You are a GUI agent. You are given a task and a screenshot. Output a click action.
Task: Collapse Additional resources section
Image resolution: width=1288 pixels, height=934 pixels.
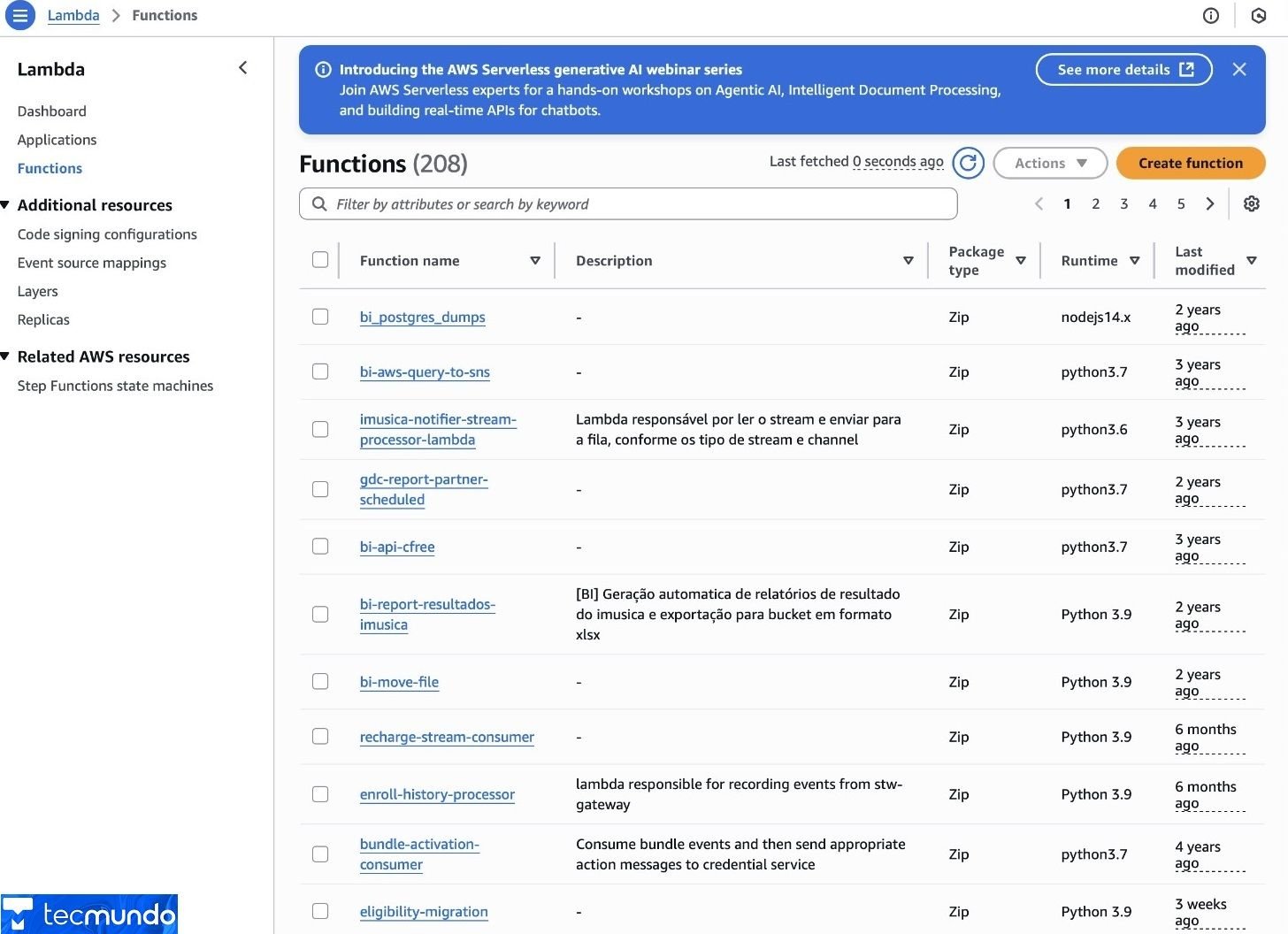(5, 205)
